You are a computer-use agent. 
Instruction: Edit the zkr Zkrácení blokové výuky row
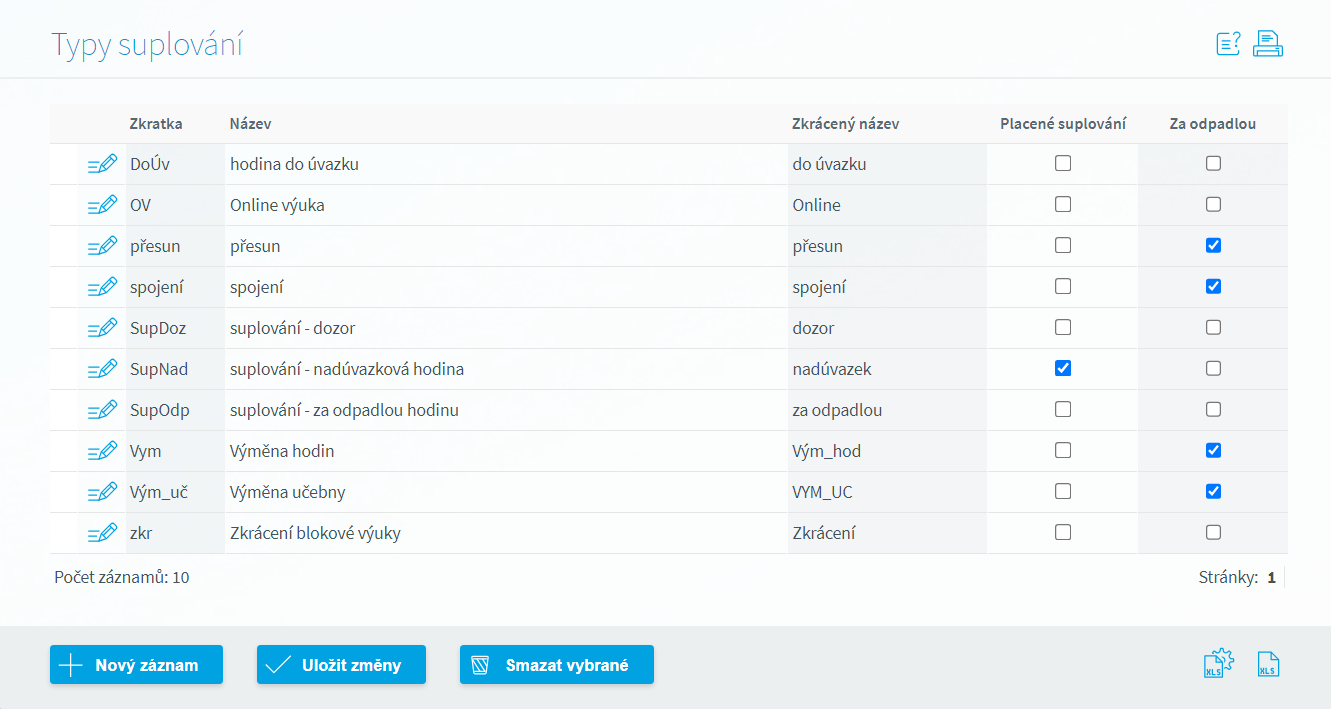102,533
